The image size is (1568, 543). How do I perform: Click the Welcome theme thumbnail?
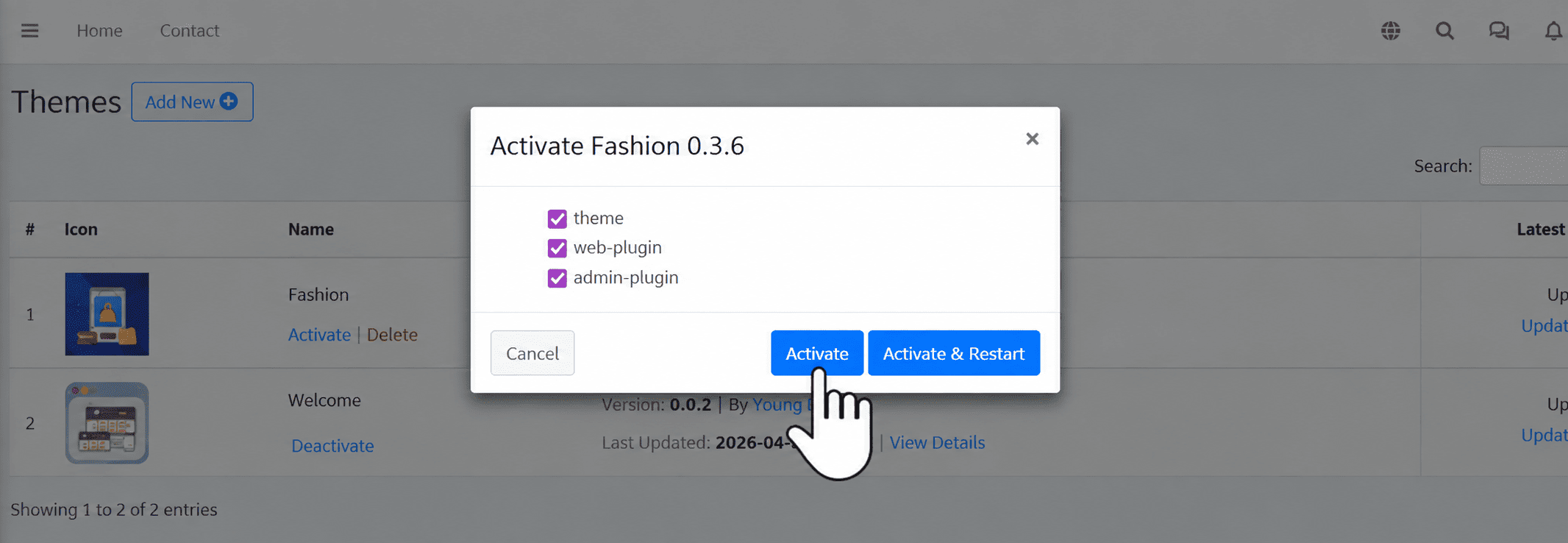click(107, 423)
